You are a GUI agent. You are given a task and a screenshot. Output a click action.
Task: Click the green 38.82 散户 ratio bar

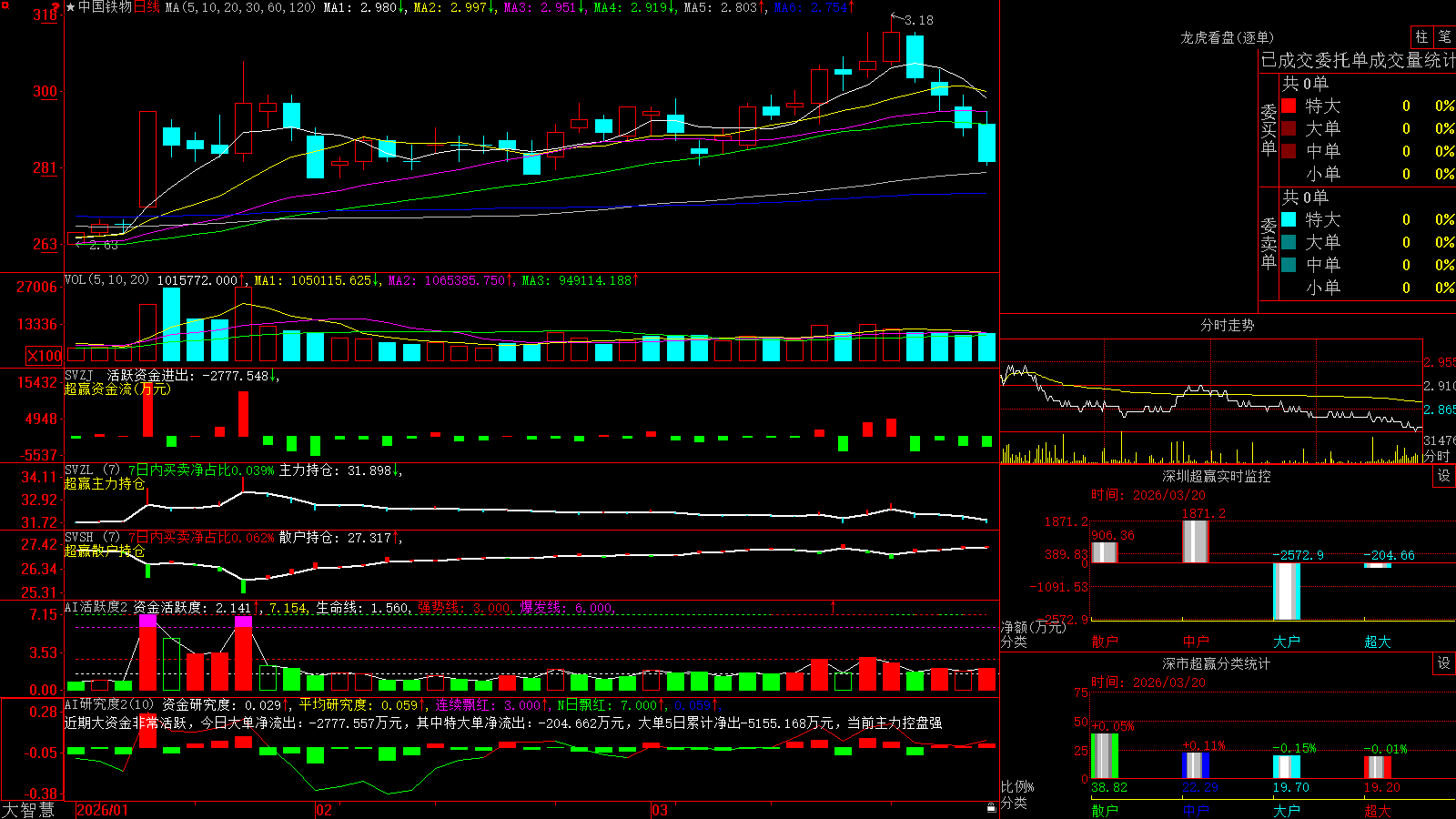(1104, 756)
